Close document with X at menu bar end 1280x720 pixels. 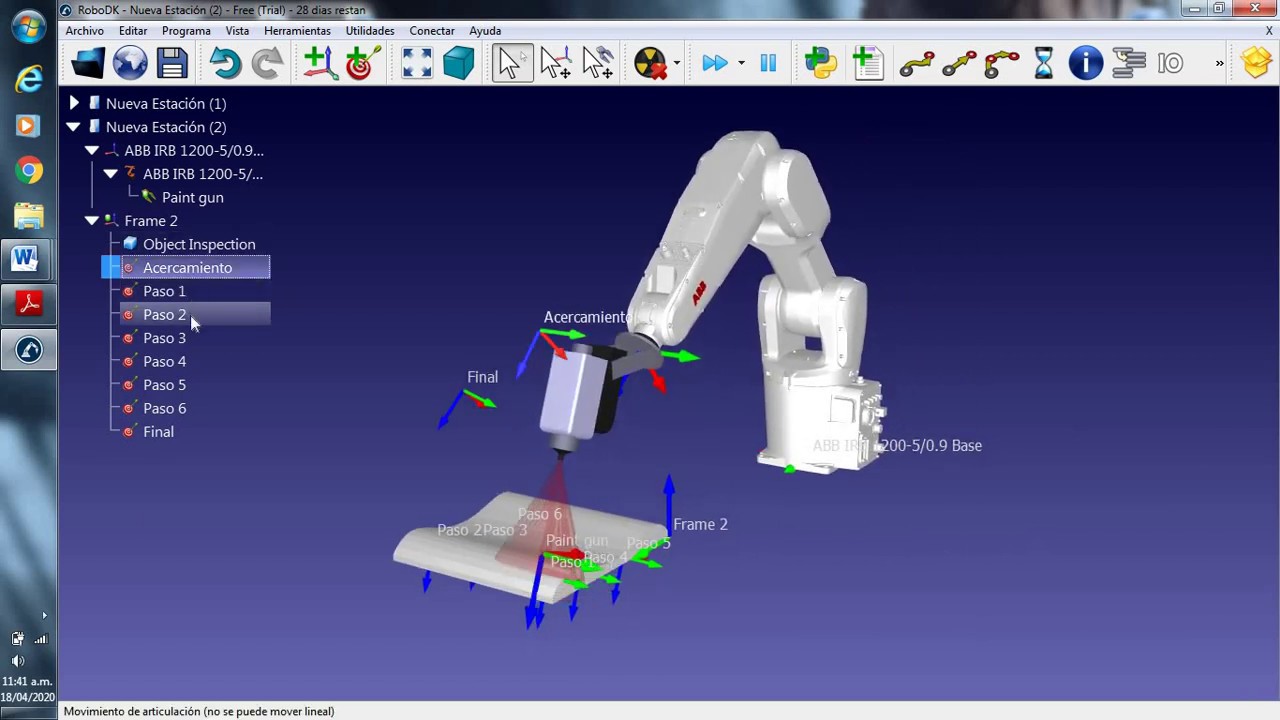1270,31
